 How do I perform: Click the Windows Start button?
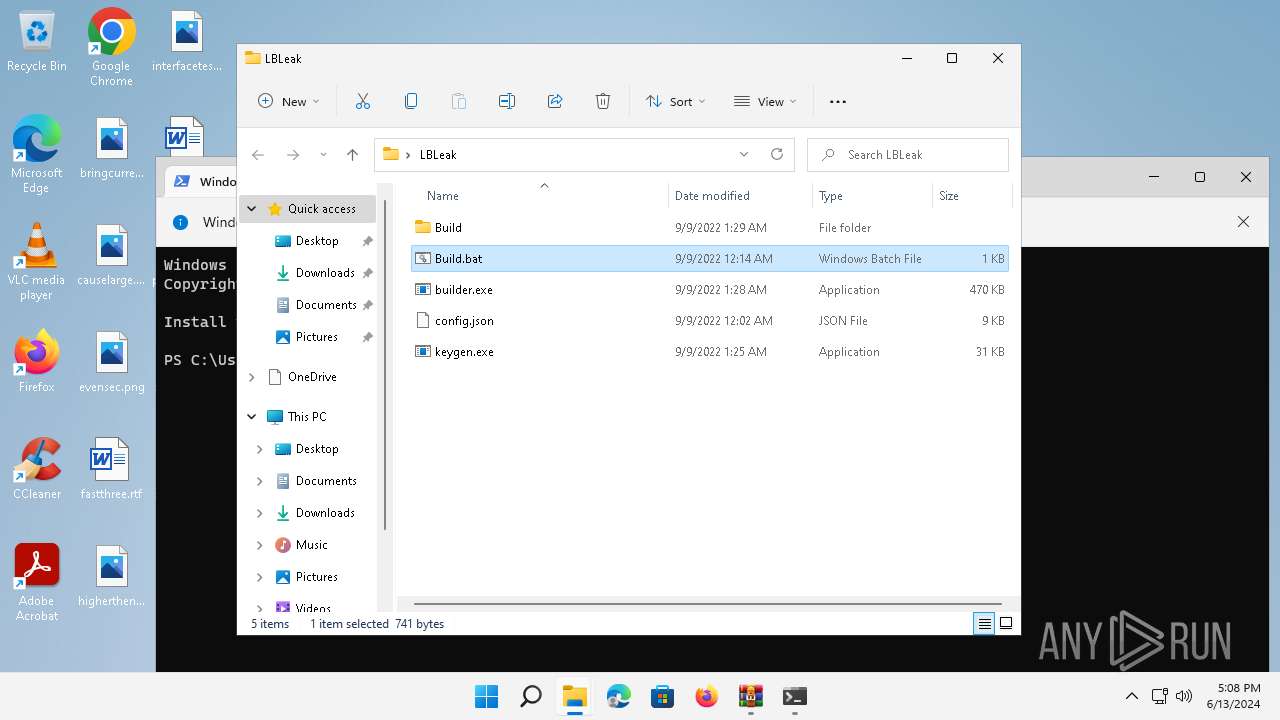pos(487,696)
